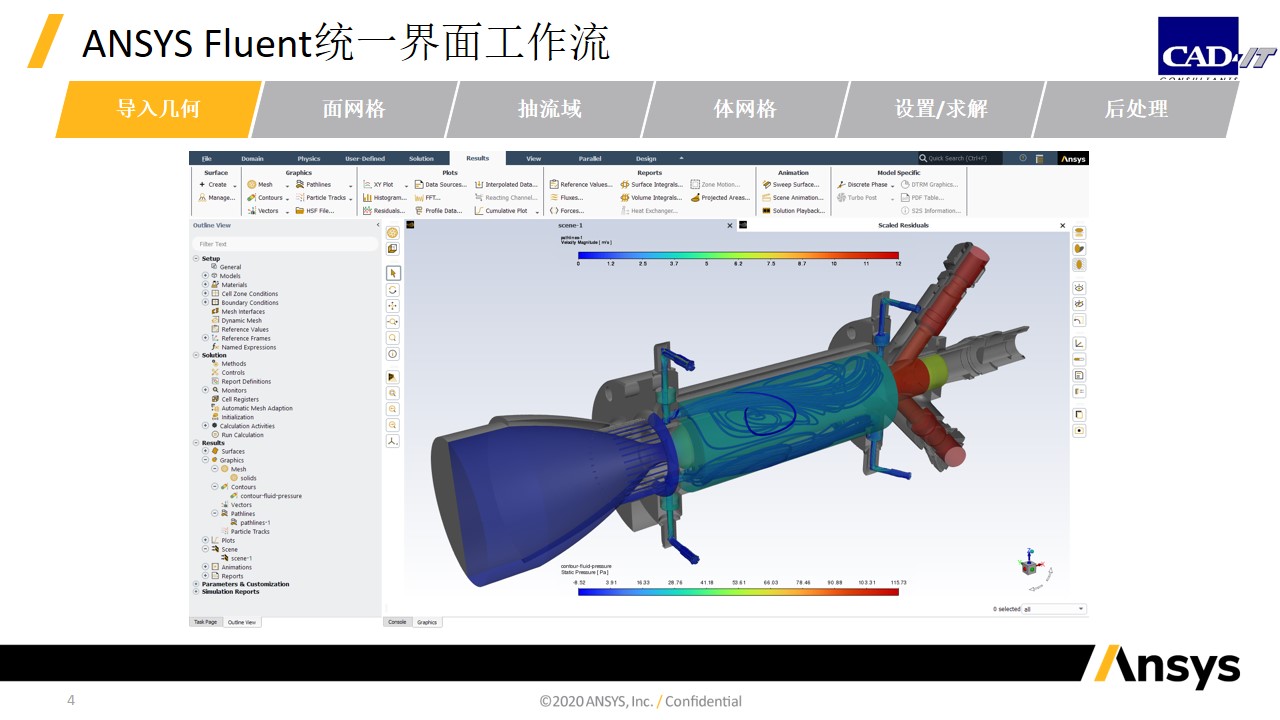The image size is (1280, 720).
Task: Open the Forces report
Action: (566, 211)
